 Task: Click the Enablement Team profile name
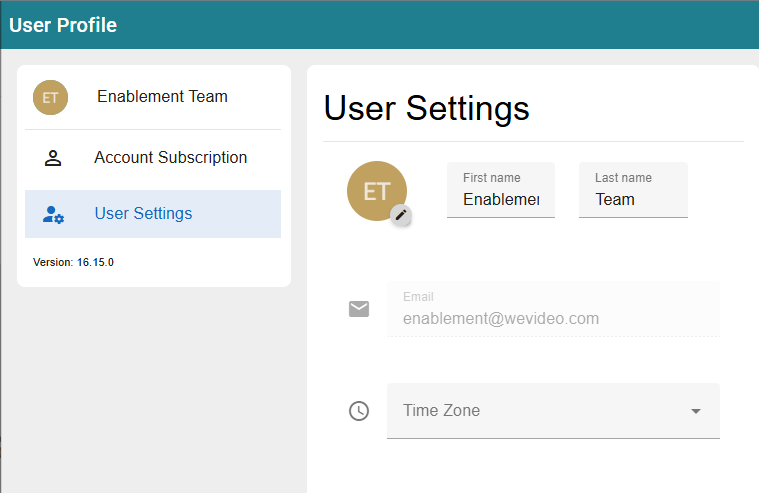[162, 96]
